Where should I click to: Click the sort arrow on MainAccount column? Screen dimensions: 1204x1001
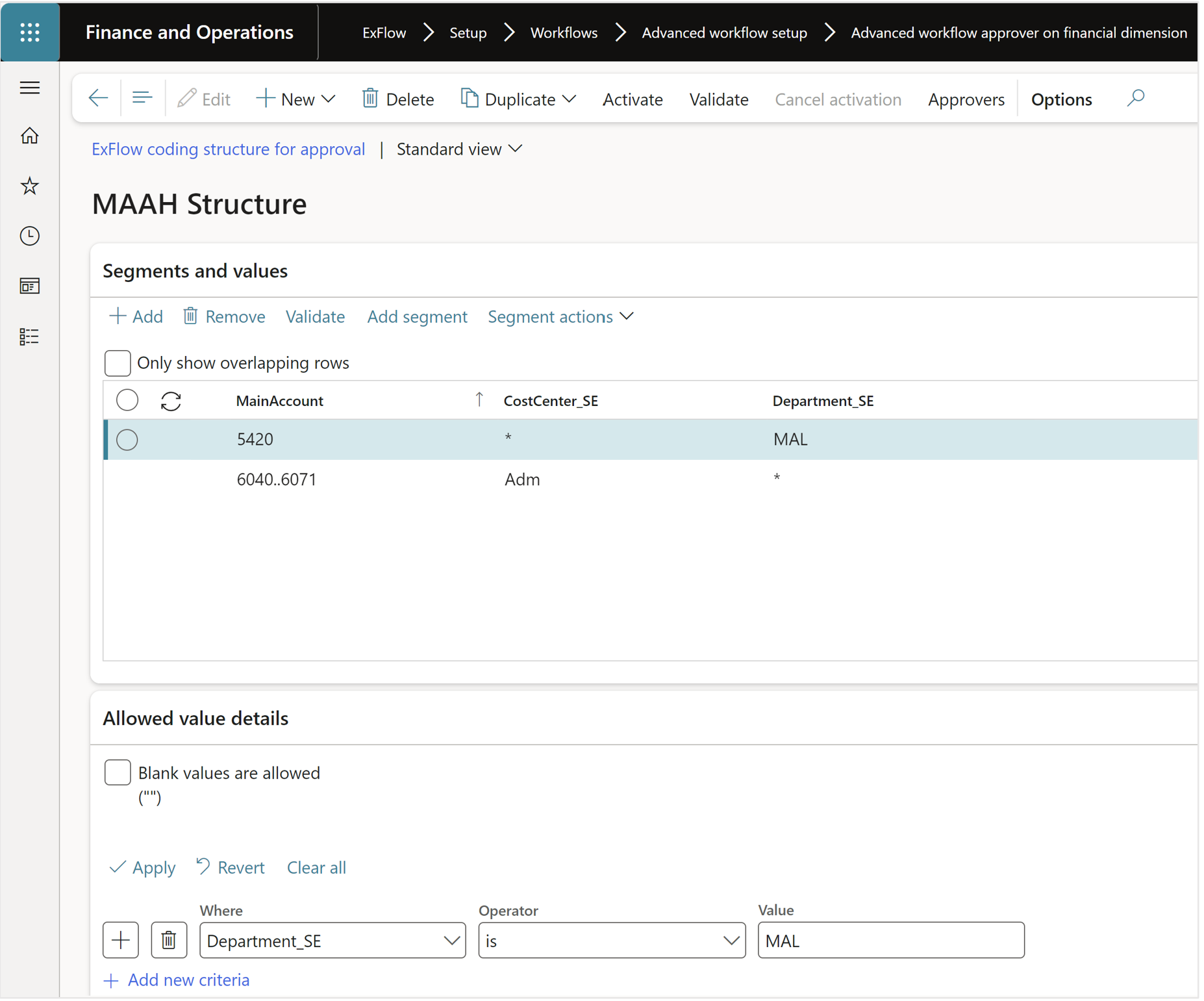[479, 399]
